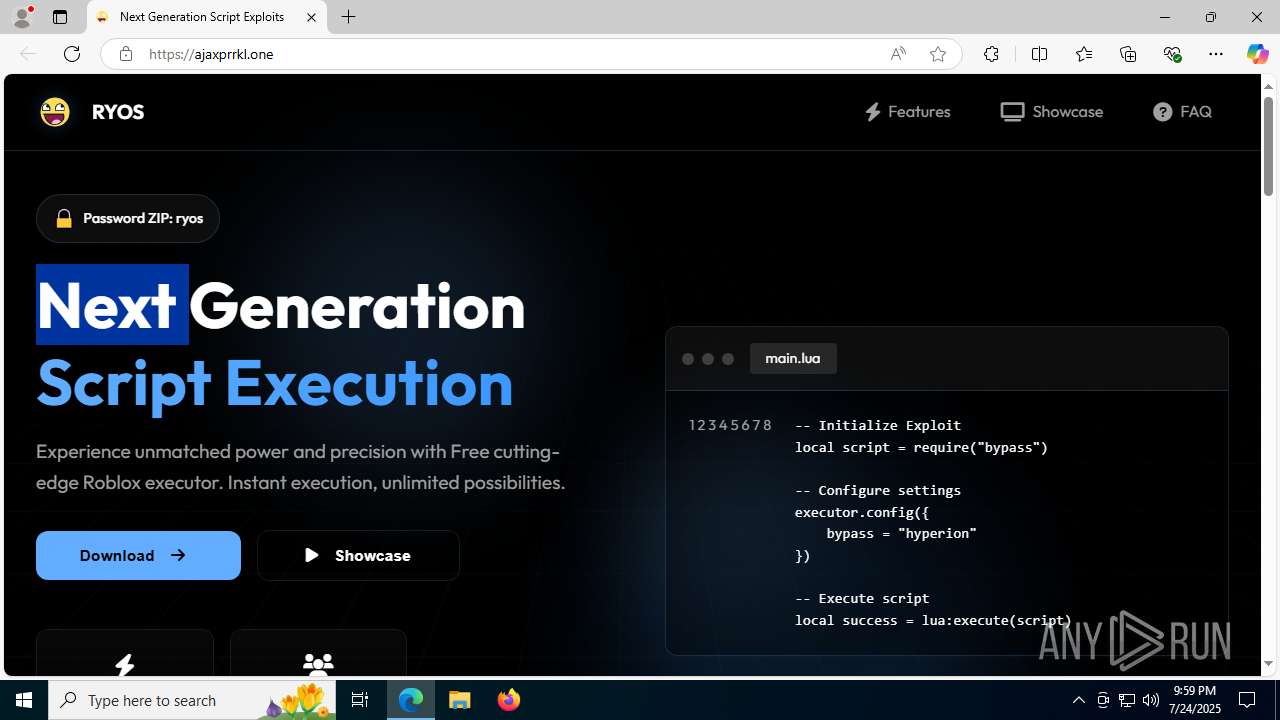Open the FAQ nav link
This screenshot has width=1280, height=720.
[1182, 112]
